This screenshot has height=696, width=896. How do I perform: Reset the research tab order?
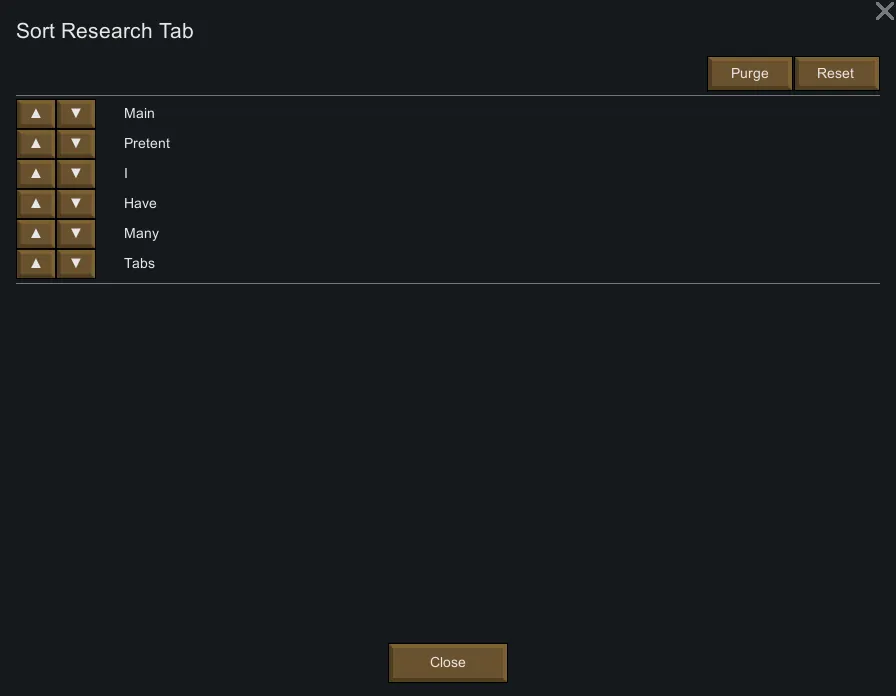click(x=836, y=74)
